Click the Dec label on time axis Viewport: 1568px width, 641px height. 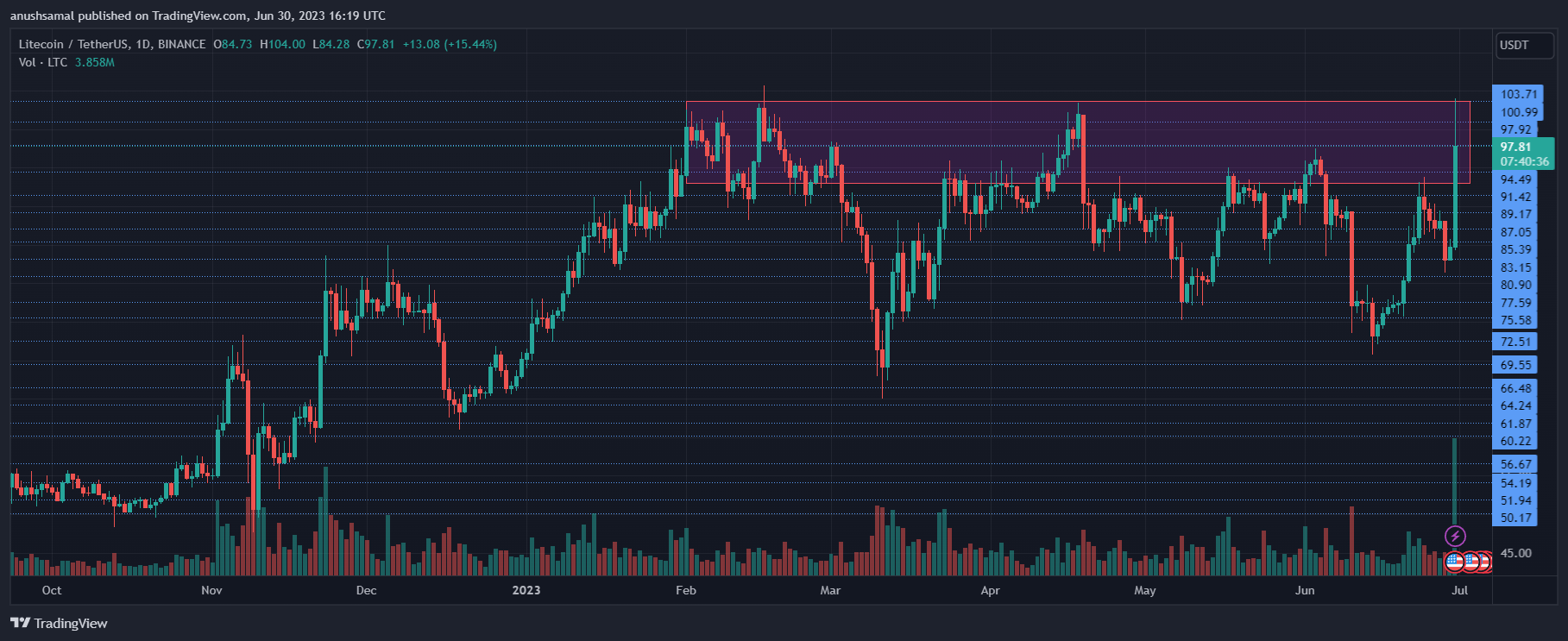[x=366, y=590]
